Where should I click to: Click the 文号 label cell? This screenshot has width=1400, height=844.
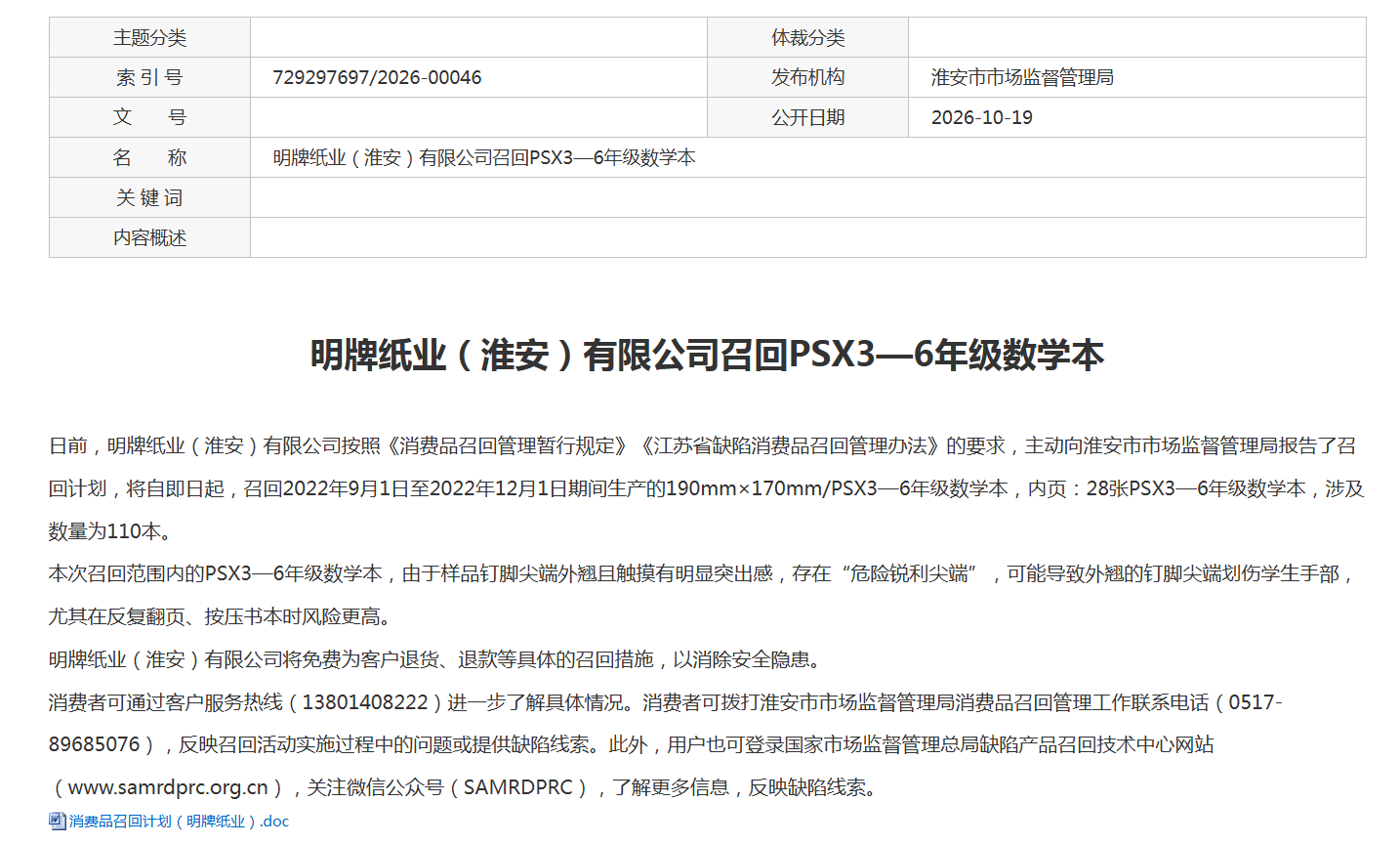coord(149,117)
